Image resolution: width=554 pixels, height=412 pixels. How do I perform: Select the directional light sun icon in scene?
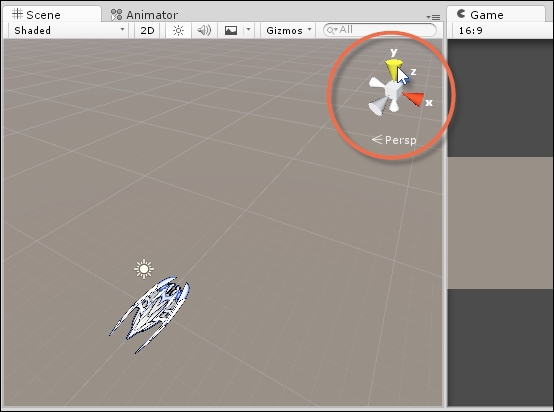[x=144, y=269]
